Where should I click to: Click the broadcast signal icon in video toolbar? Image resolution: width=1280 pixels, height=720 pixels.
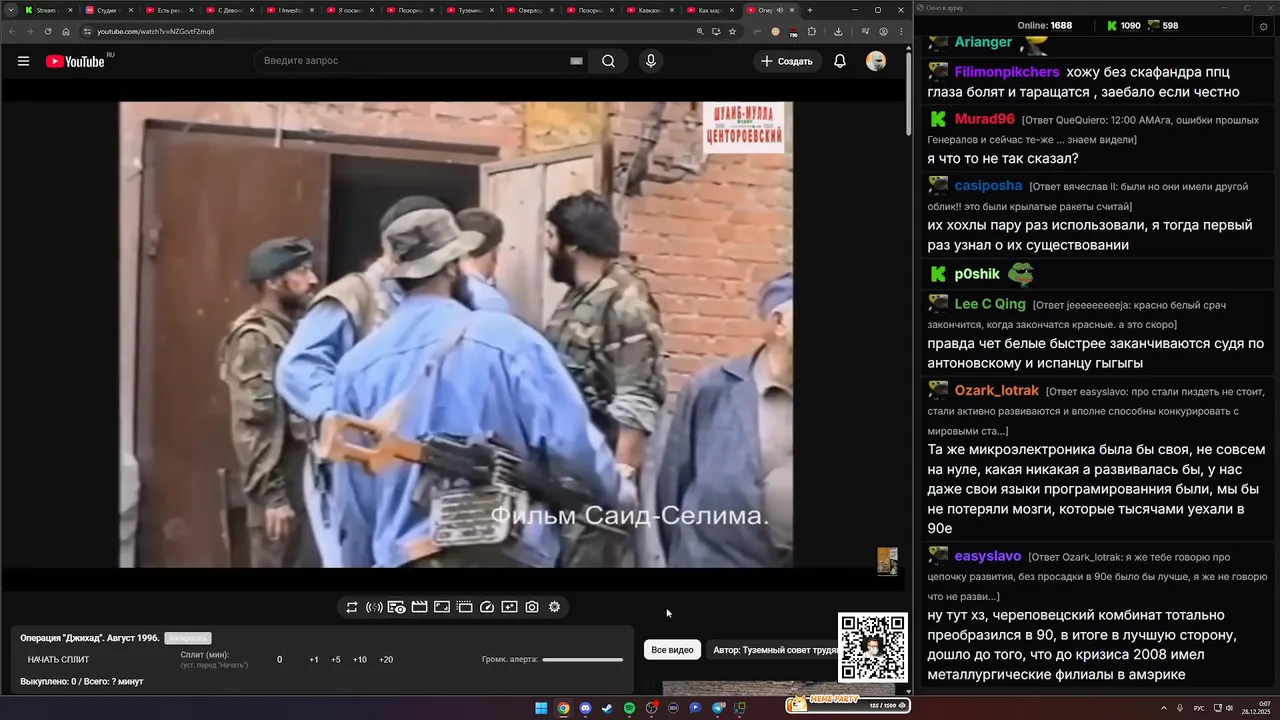tap(374, 607)
